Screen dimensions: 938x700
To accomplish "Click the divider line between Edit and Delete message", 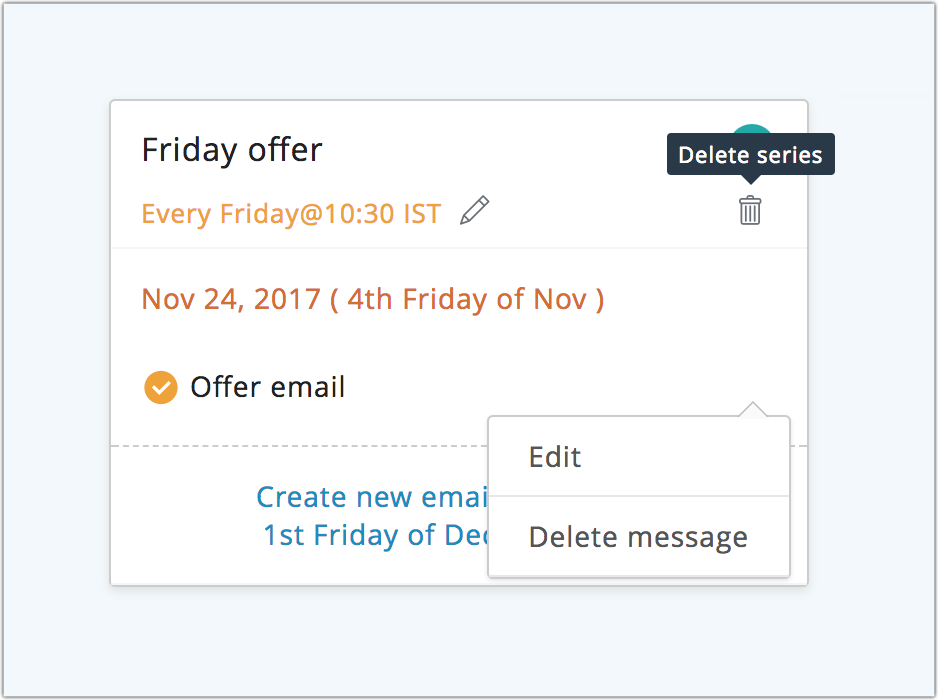I will point(639,496).
